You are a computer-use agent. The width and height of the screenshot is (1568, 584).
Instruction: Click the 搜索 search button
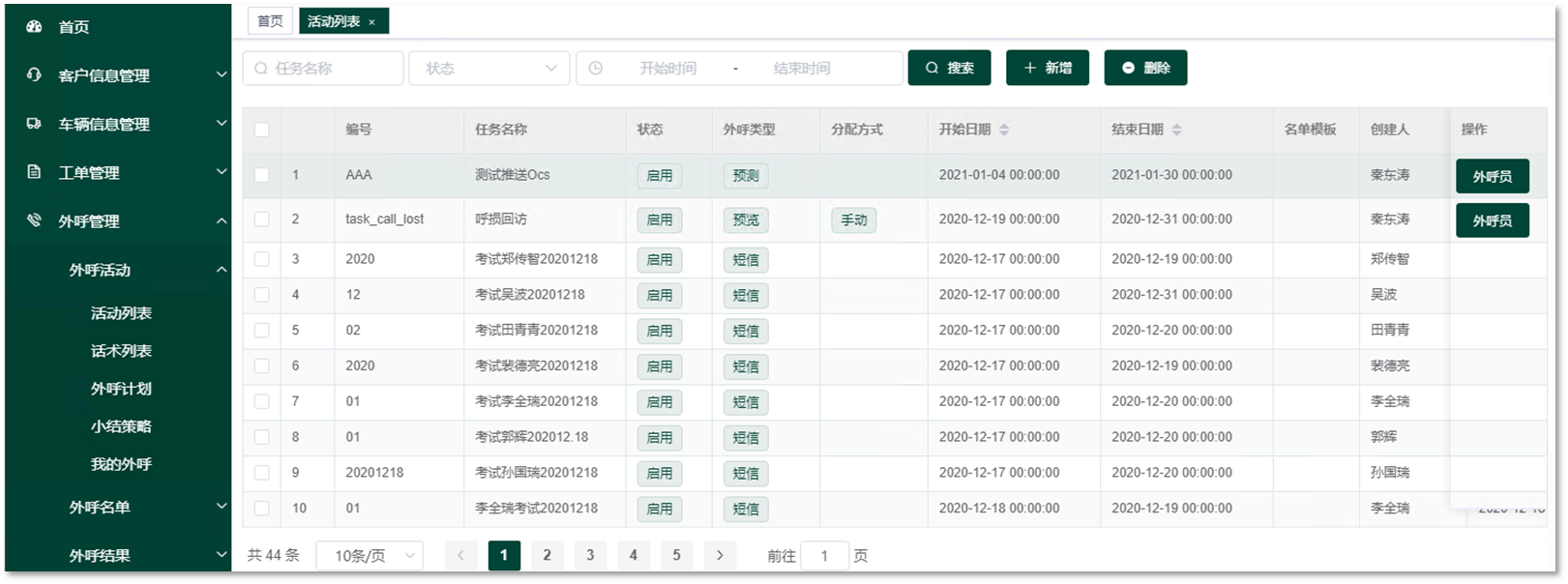(949, 68)
